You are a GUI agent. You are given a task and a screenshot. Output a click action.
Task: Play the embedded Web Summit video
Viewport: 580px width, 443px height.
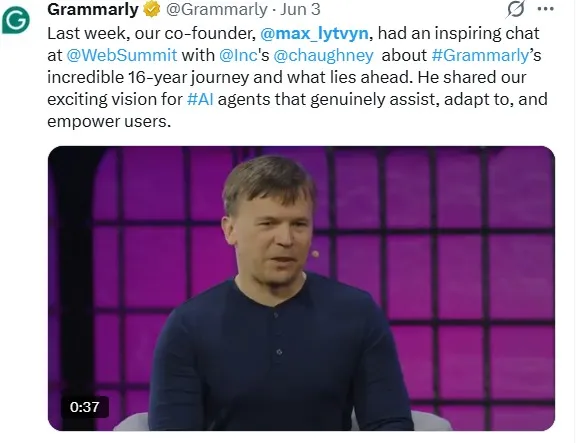[301, 288]
